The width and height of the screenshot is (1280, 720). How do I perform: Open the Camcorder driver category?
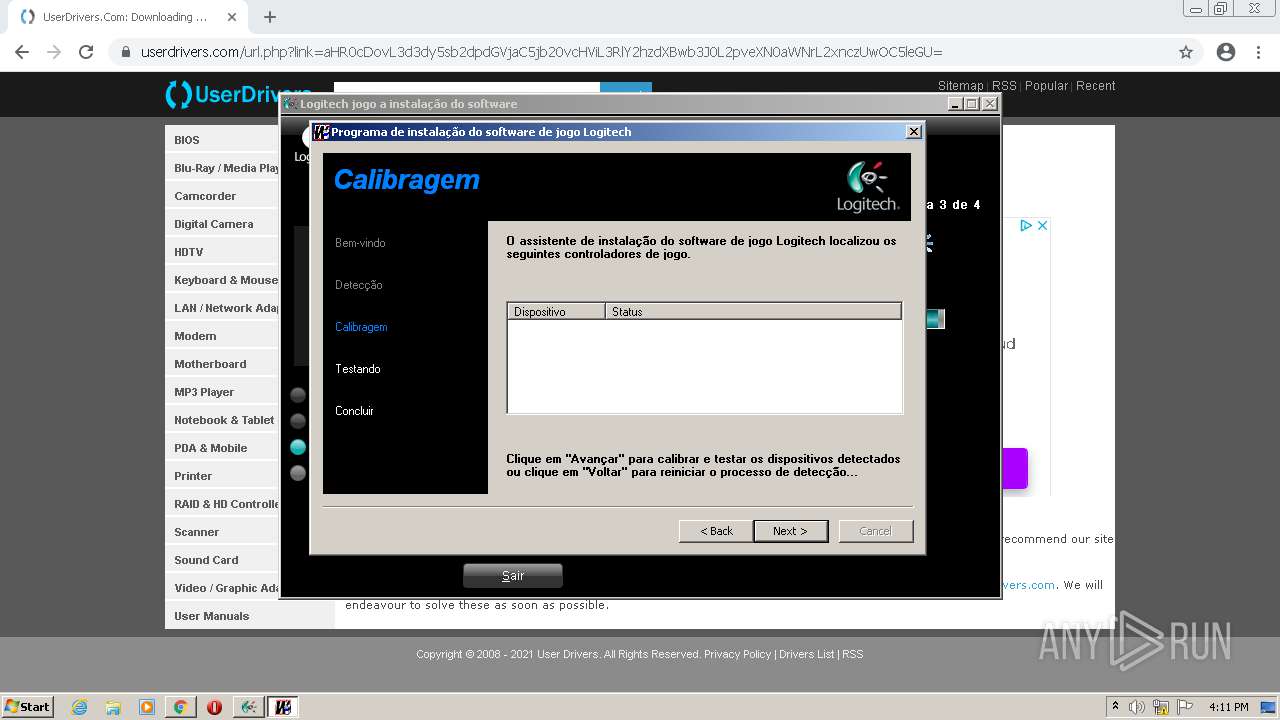[205, 196]
